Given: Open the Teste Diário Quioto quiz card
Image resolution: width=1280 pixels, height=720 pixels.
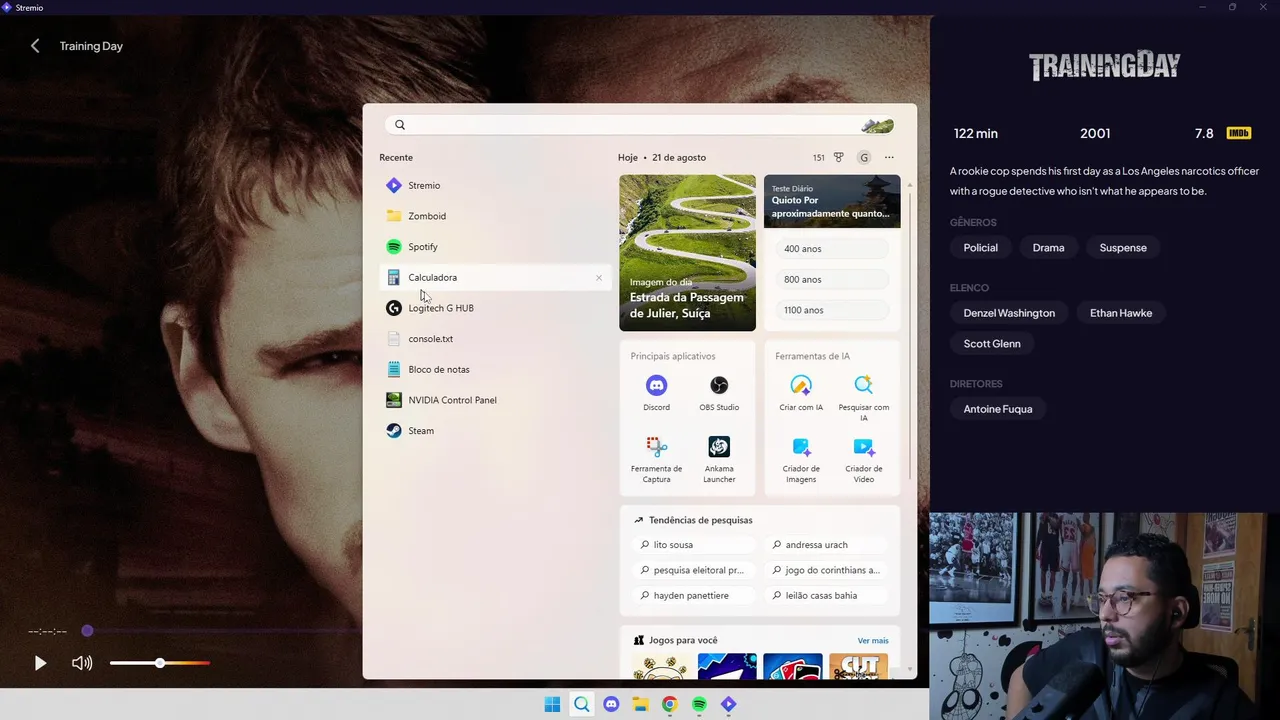Looking at the screenshot, I should point(832,201).
